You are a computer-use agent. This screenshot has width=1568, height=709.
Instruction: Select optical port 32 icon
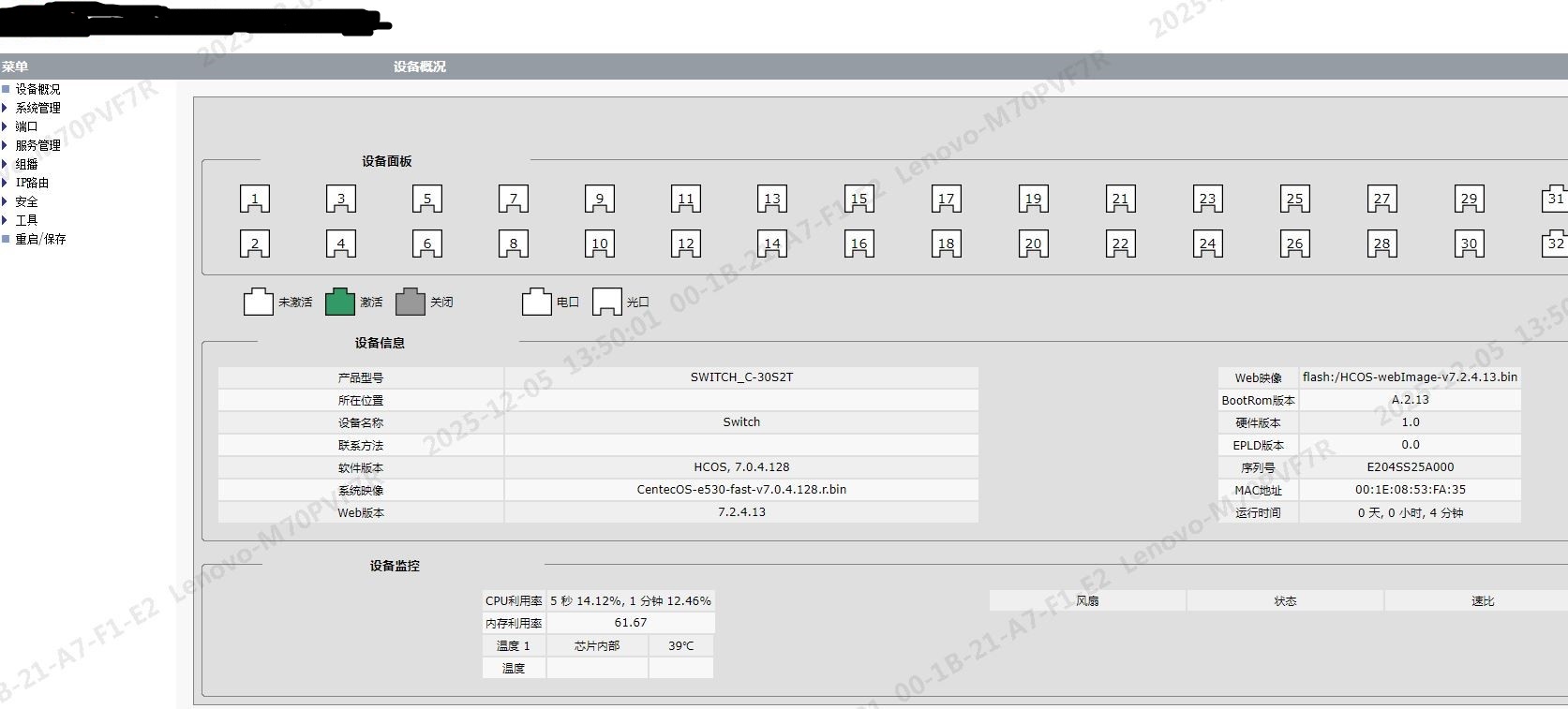pyautogui.click(x=1556, y=244)
